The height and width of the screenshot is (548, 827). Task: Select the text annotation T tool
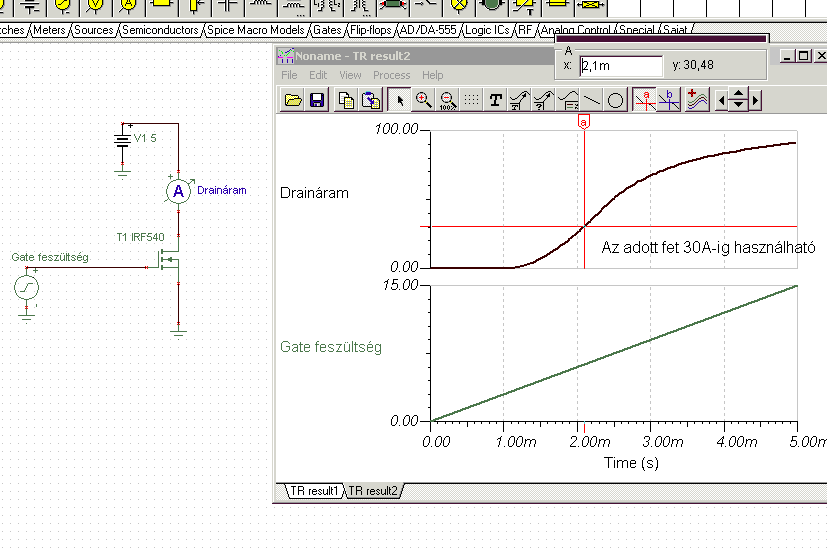495,100
